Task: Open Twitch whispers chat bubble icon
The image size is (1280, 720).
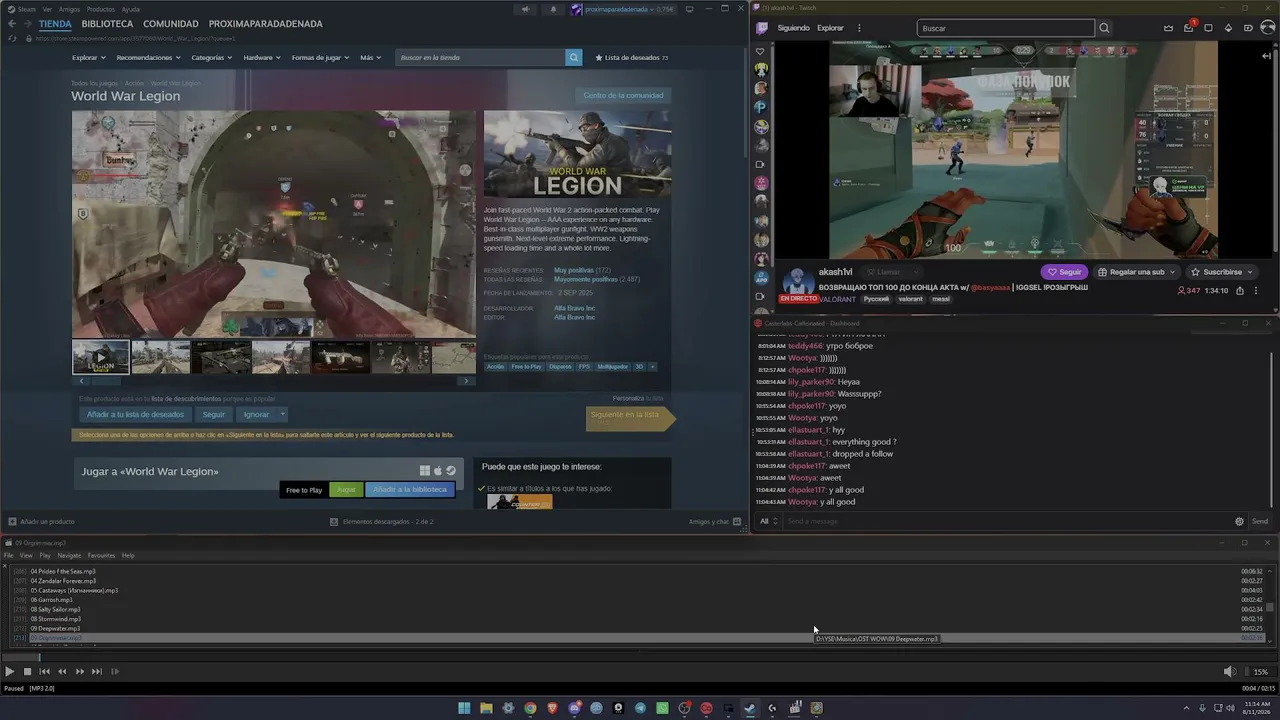Action: coord(1208,28)
